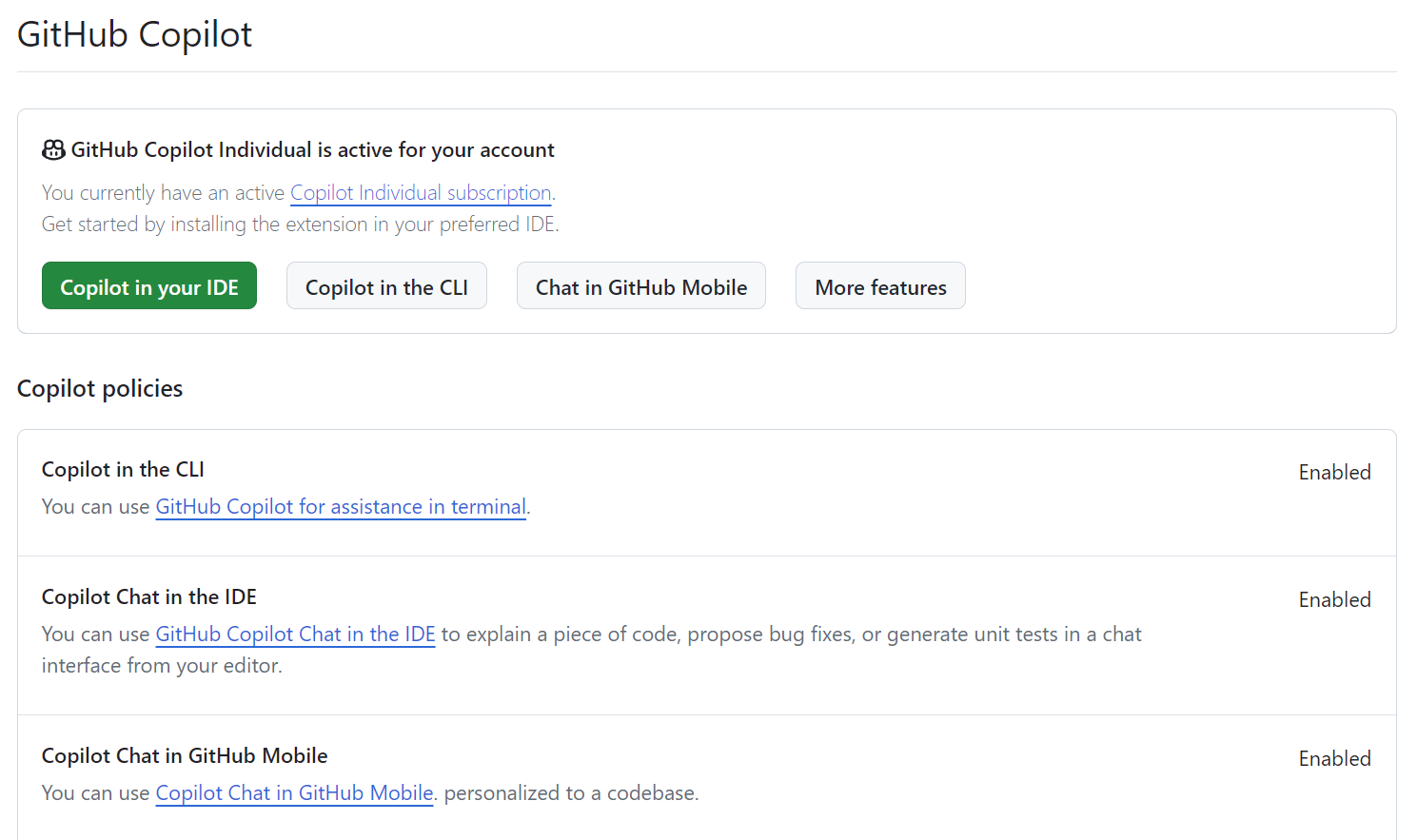This screenshot has height=840, width=1417.
Task: Click the Copilot Chat in the IDE policy title
Action: pos(148,596)
